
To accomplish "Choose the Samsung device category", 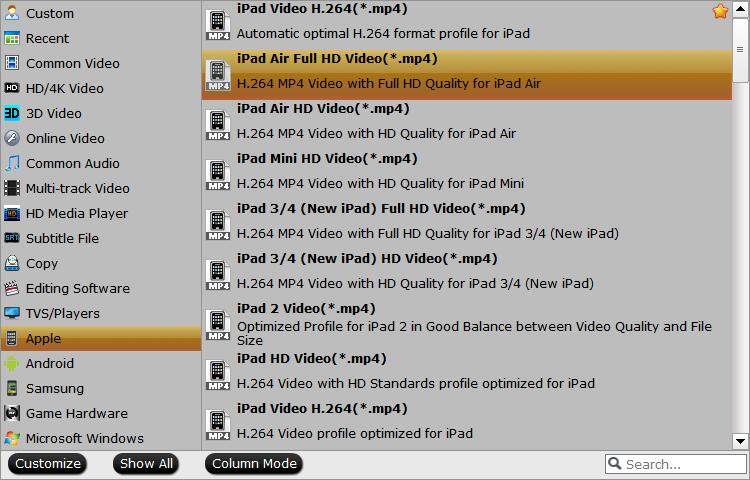I will tap(55, 388).
